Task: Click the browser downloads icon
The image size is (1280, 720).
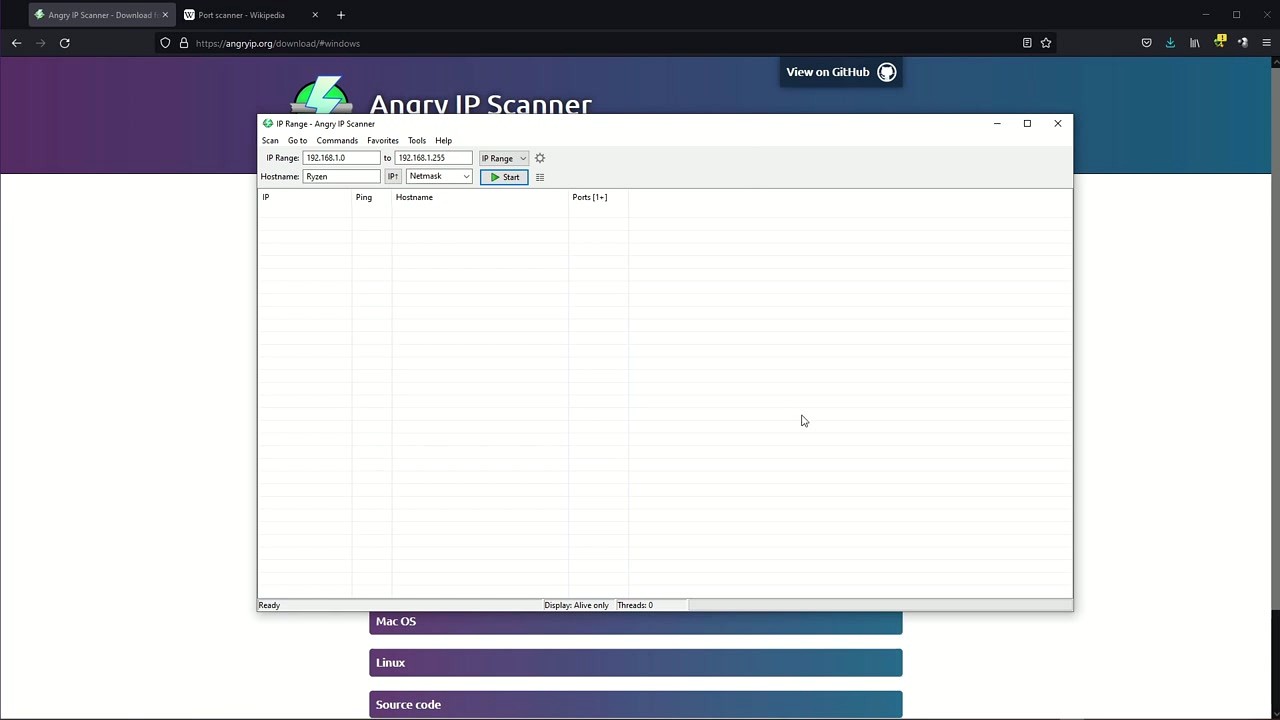Action: pos(1170,42)
